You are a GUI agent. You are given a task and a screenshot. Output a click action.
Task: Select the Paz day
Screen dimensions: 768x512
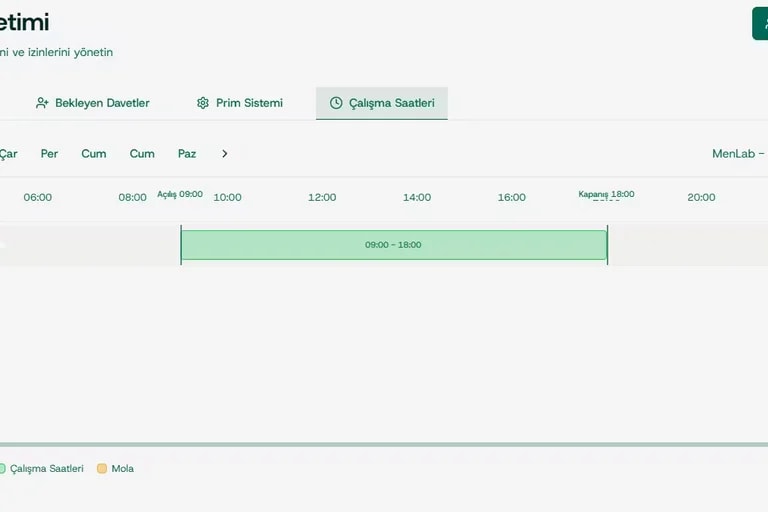pos(187,154)
